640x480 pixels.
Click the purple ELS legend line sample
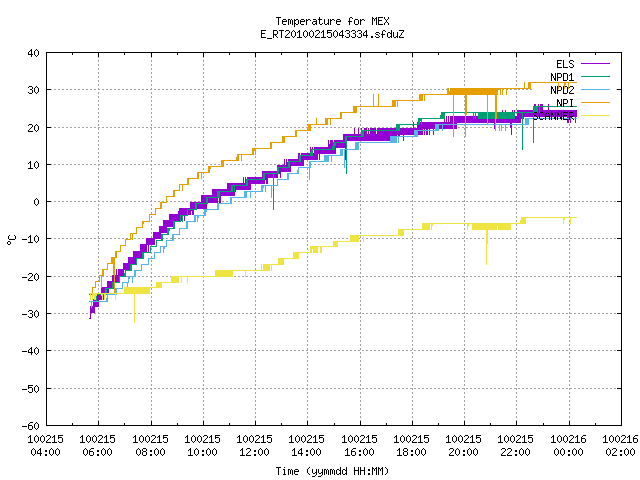pyautogui.click(x=595, y=64)
